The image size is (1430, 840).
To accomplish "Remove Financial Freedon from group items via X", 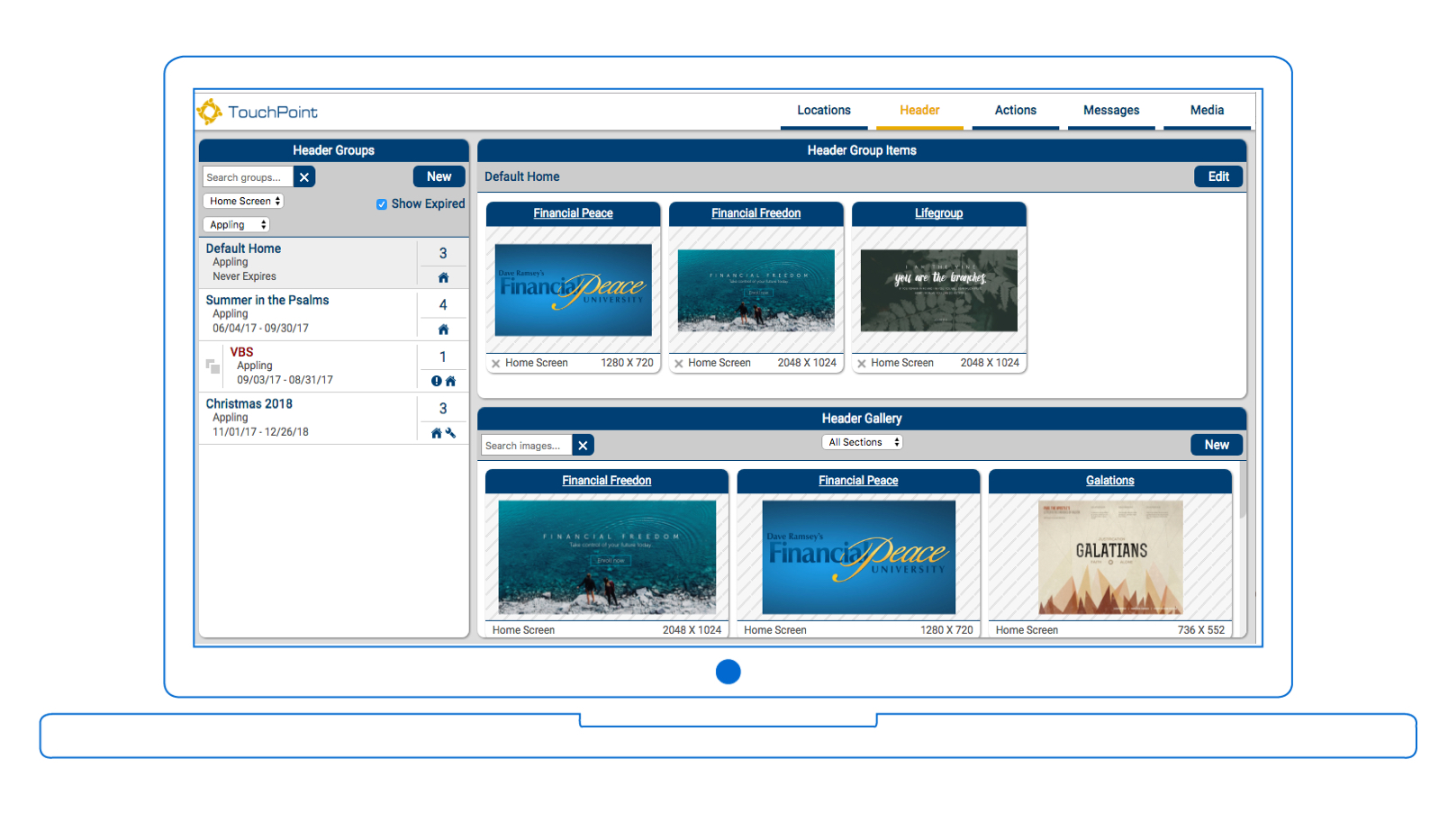I will pyautogui.click(x=679, y=364).
